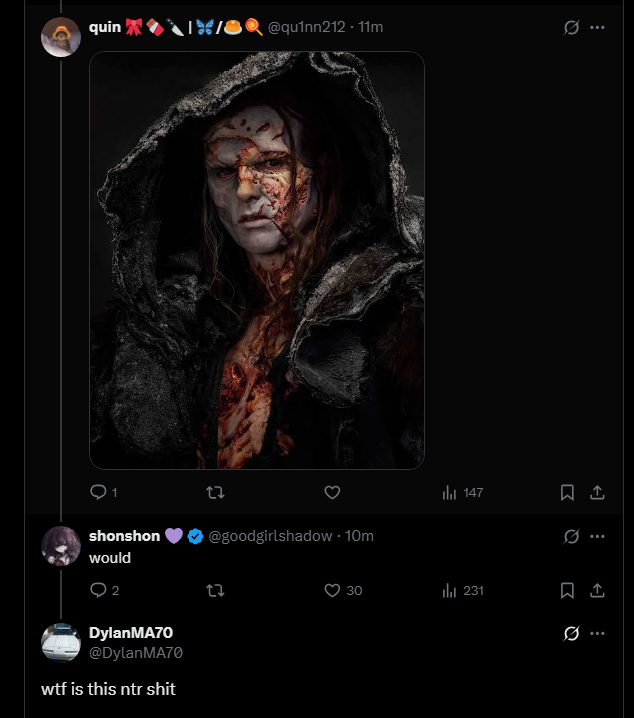Like quin's image post

tap(332, 492)
